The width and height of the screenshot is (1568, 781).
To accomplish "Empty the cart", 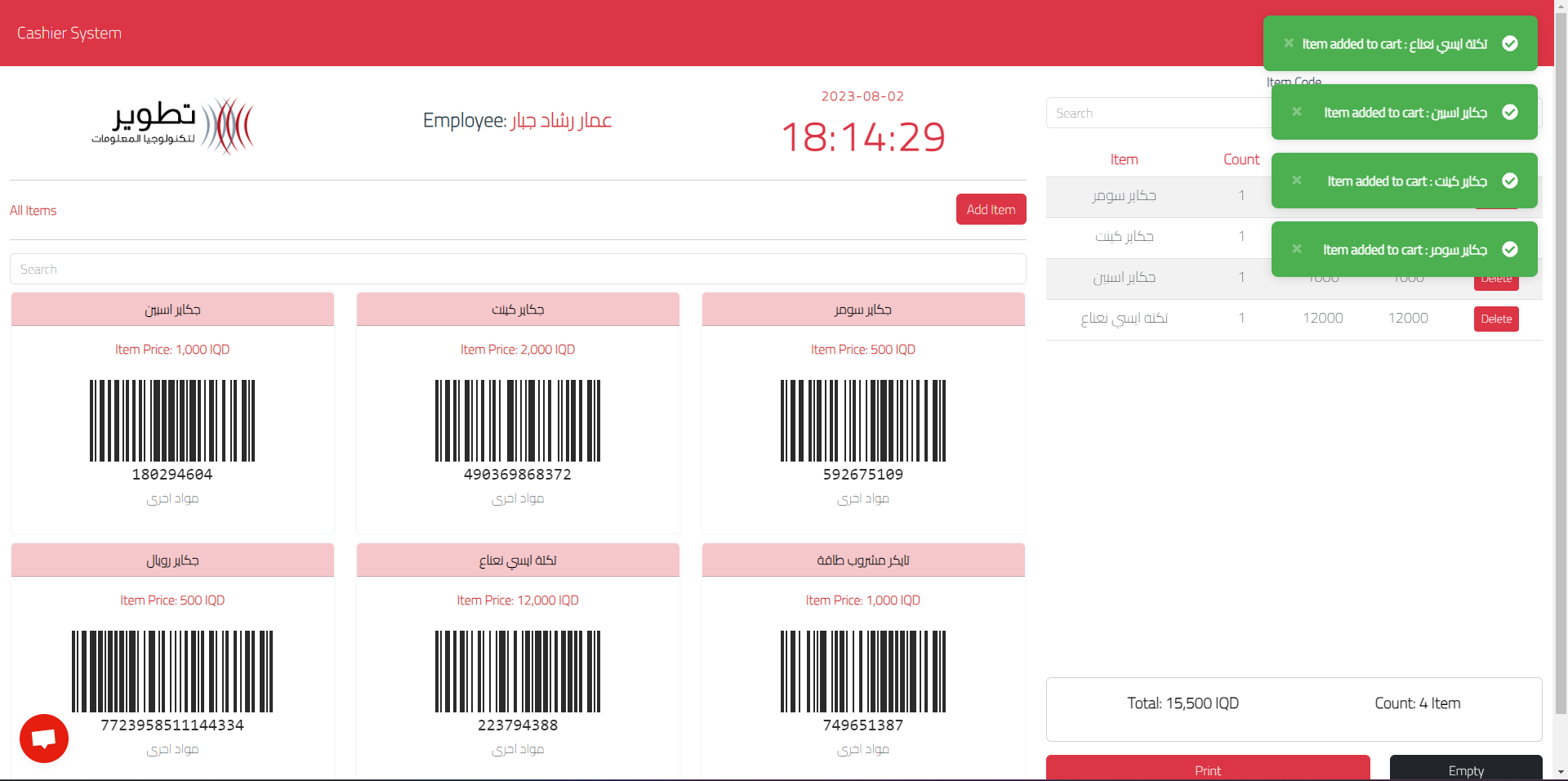I will (x=1466, y=768).
